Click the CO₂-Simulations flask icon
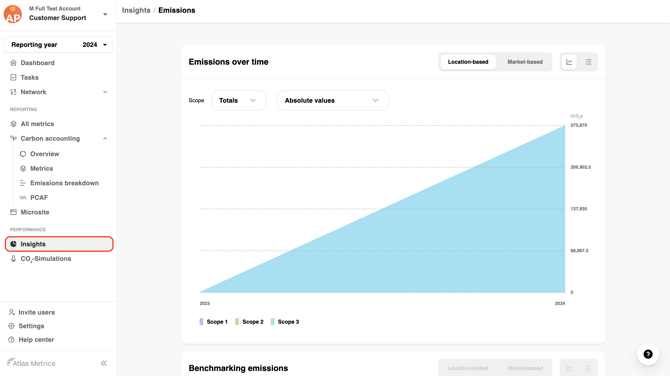Image resolution: width=670 pixels, height=376 pixels. [x=13, y=258]
